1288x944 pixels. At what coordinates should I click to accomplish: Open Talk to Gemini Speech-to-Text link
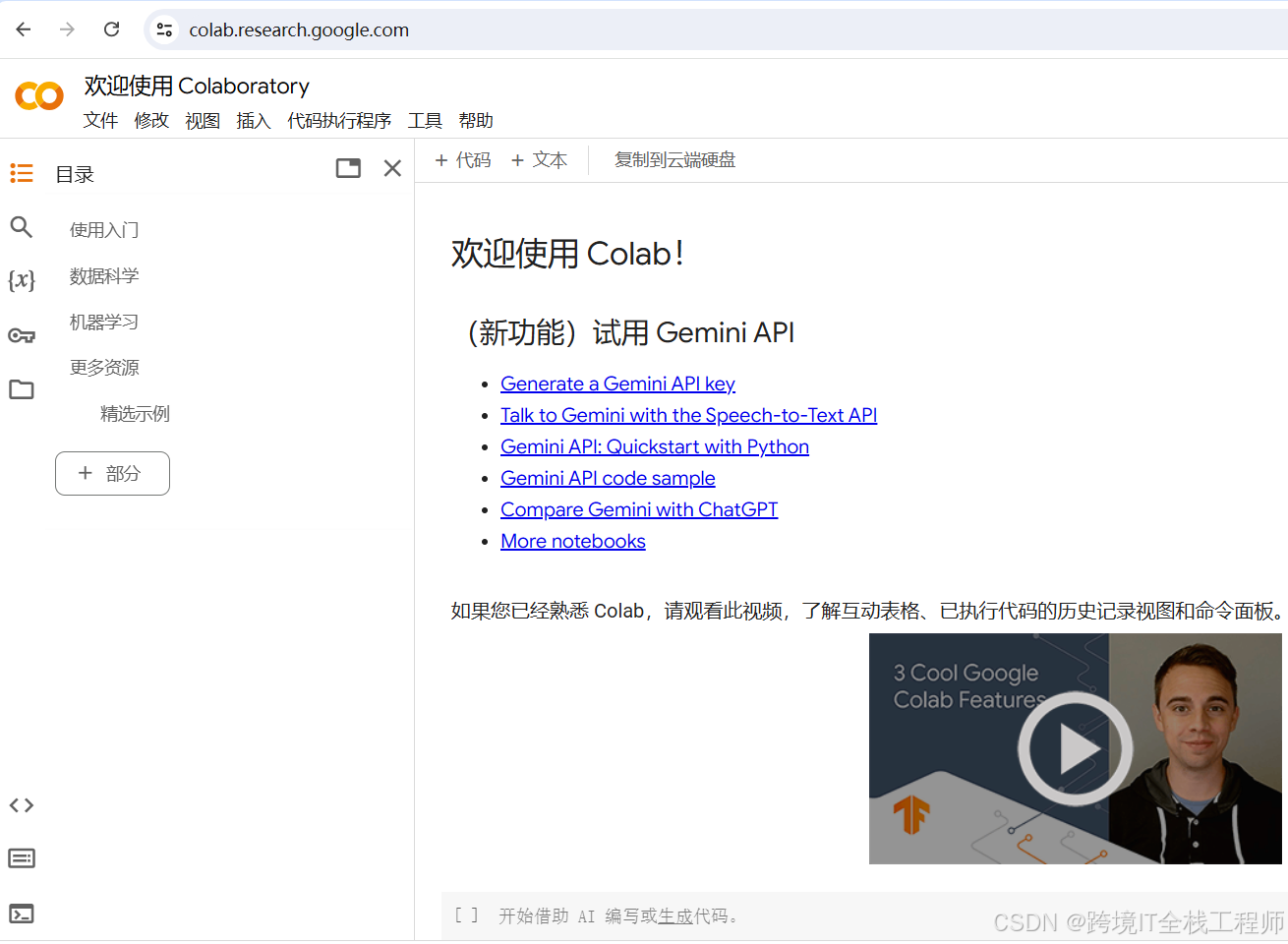[x=688, y=415]
